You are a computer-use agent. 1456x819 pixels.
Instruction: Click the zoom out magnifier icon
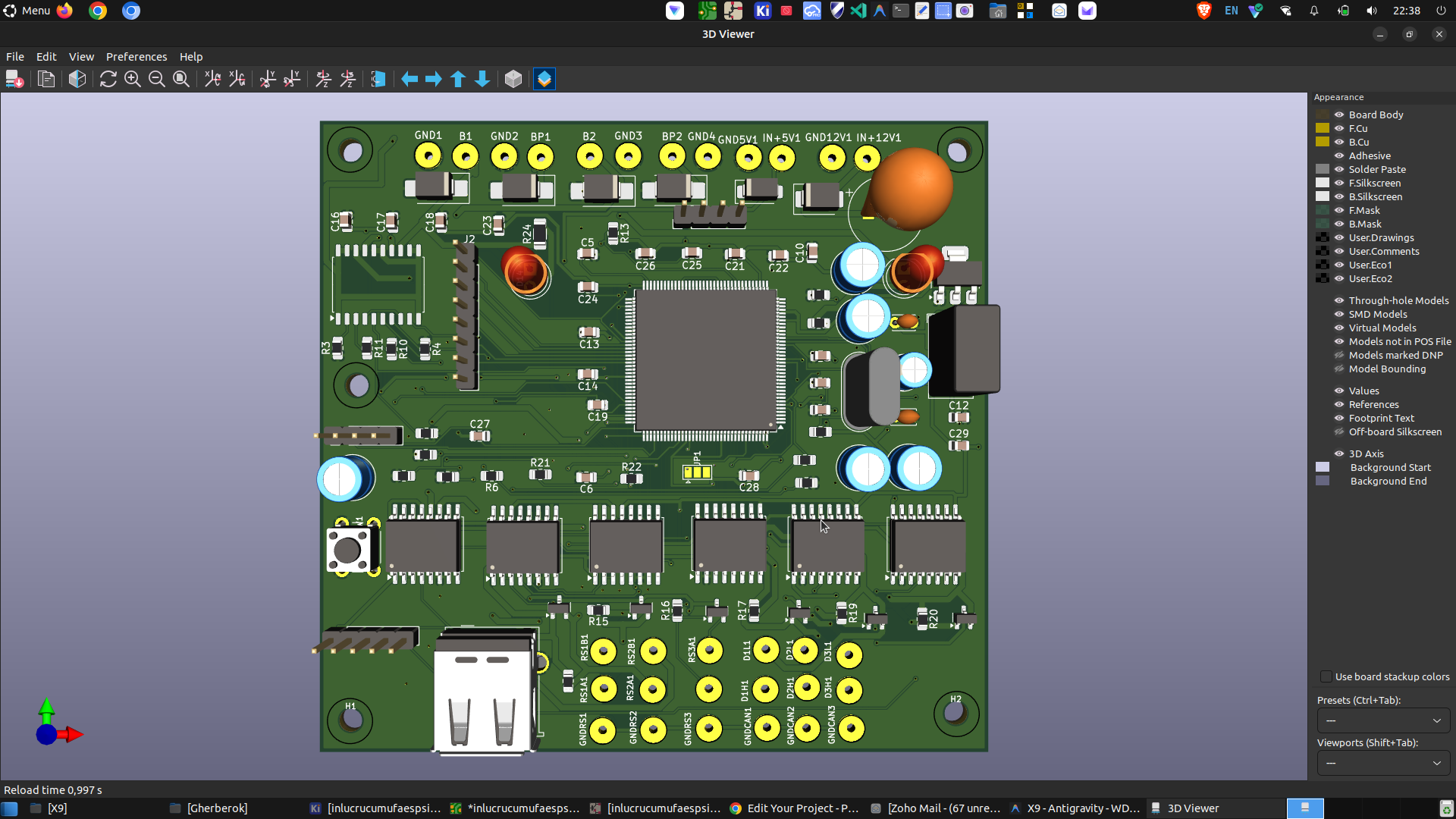157,79
